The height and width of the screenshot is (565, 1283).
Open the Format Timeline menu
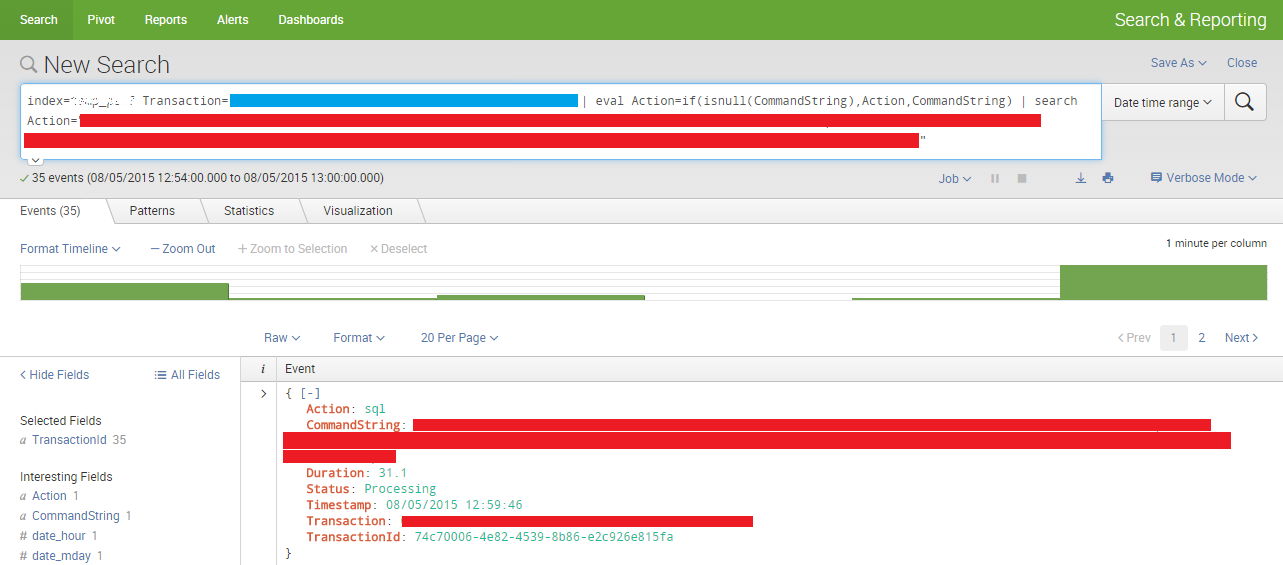point(70,249)
